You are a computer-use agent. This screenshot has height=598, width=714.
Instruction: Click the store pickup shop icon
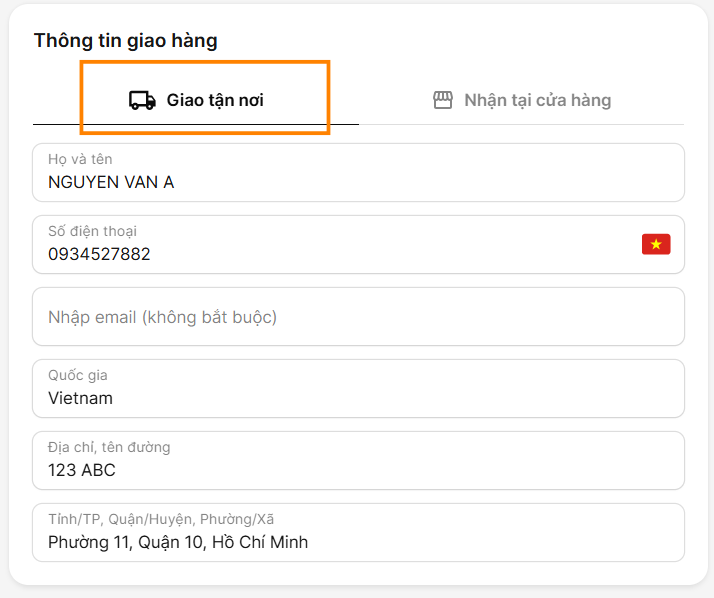pyautogui.click(x=442, y=100)
